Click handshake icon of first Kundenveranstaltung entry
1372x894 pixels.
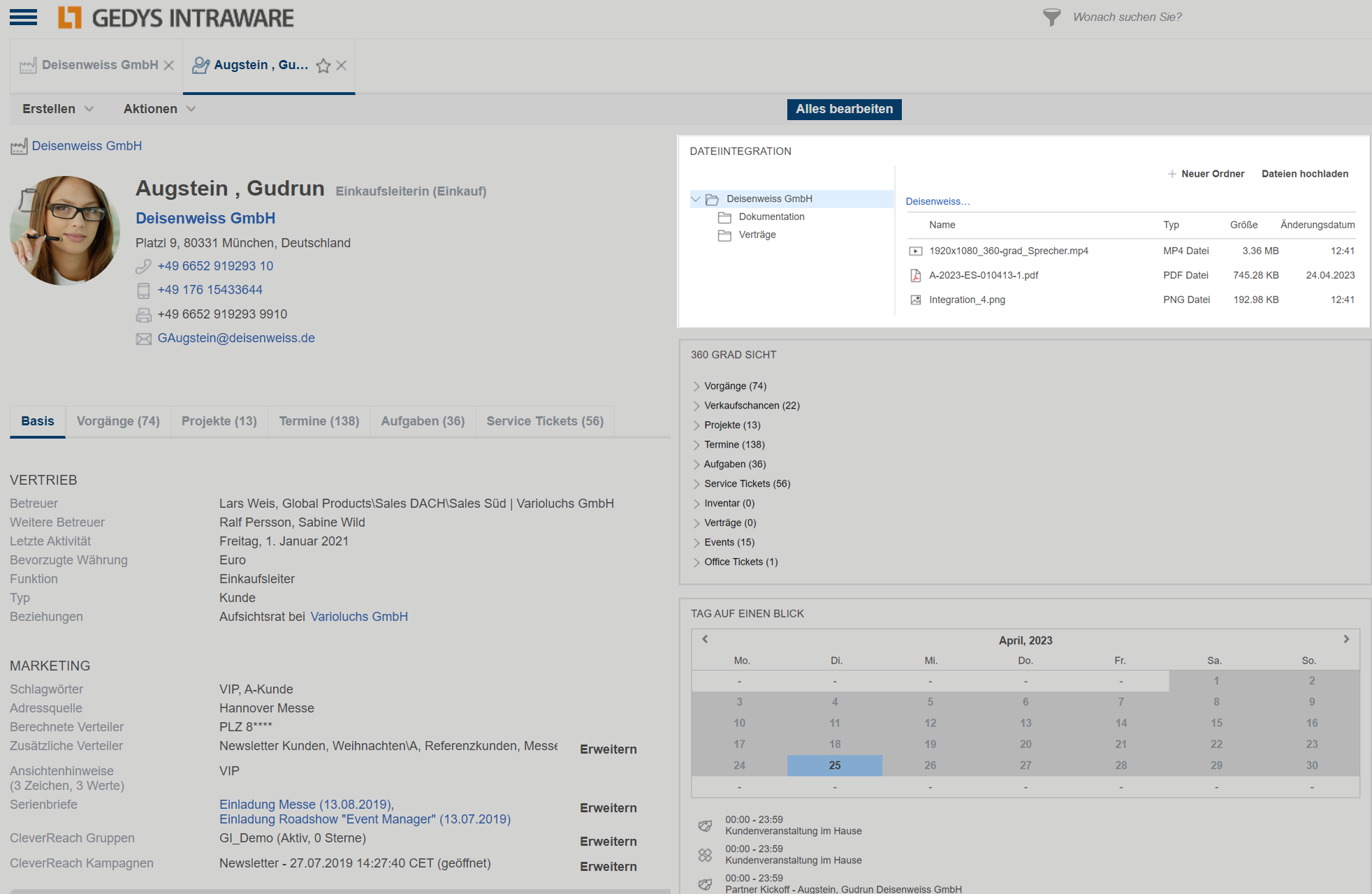click(x=706, y=826)
